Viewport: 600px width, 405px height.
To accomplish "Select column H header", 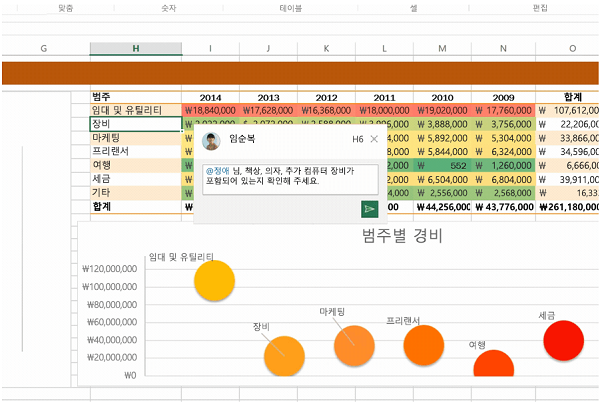I will click(136, 48).
